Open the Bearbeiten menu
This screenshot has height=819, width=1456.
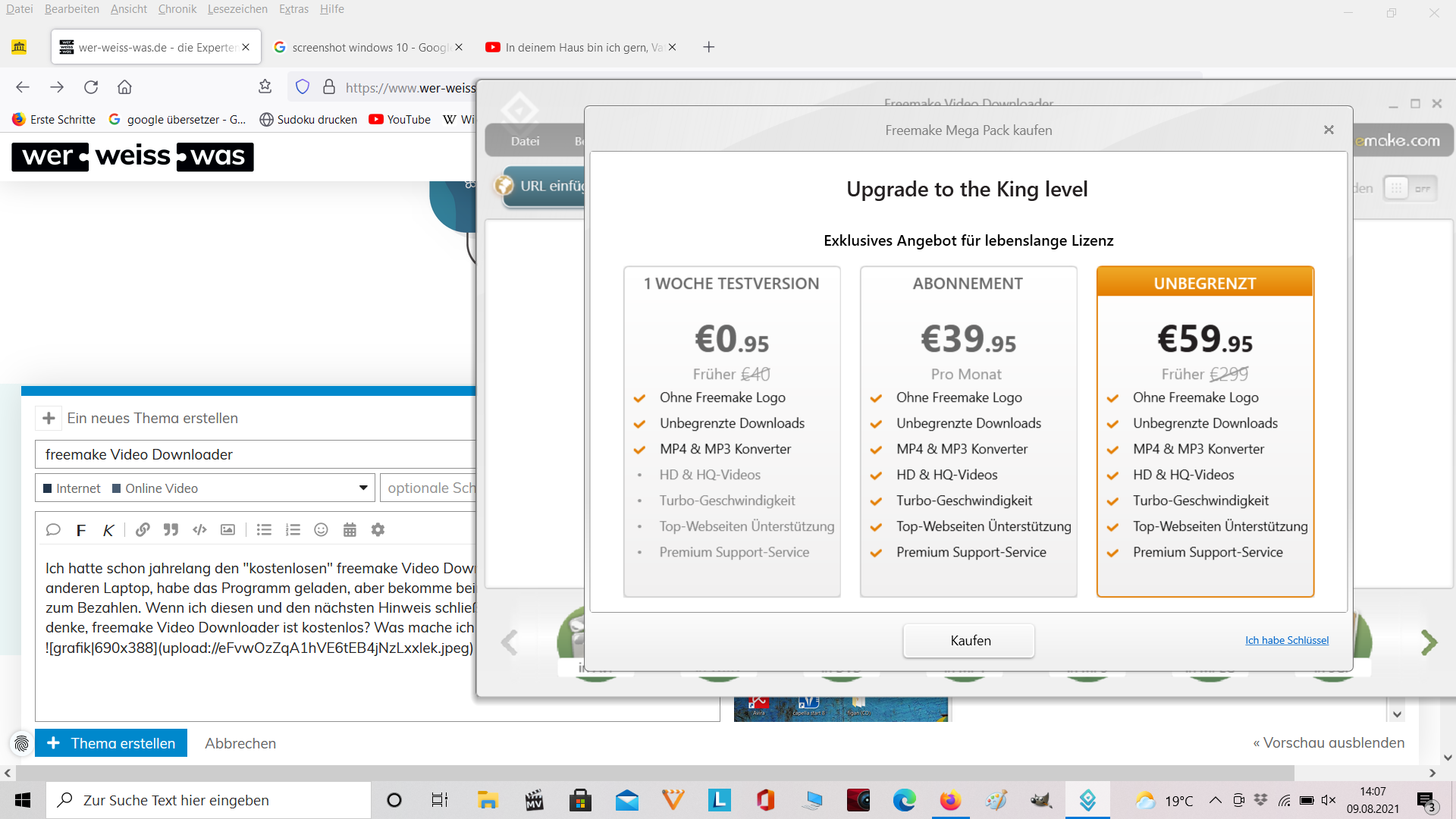(x=71, y=9)
